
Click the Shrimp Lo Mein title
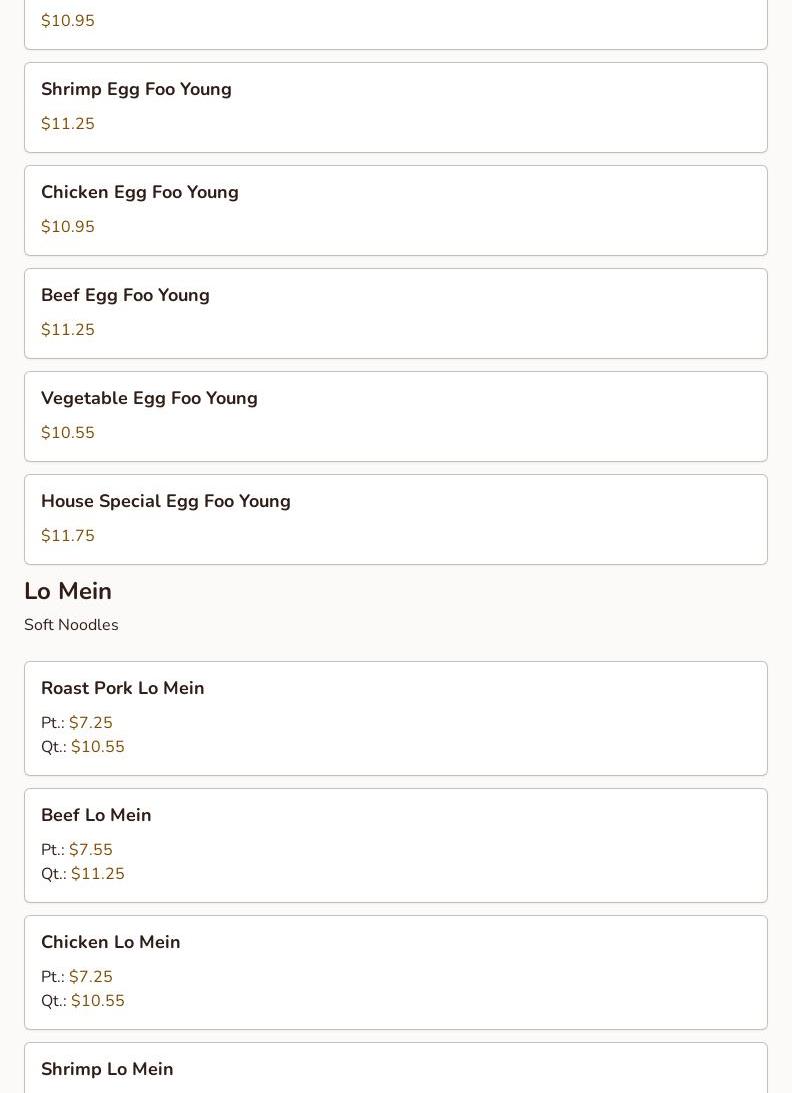tap(107, 1070)
